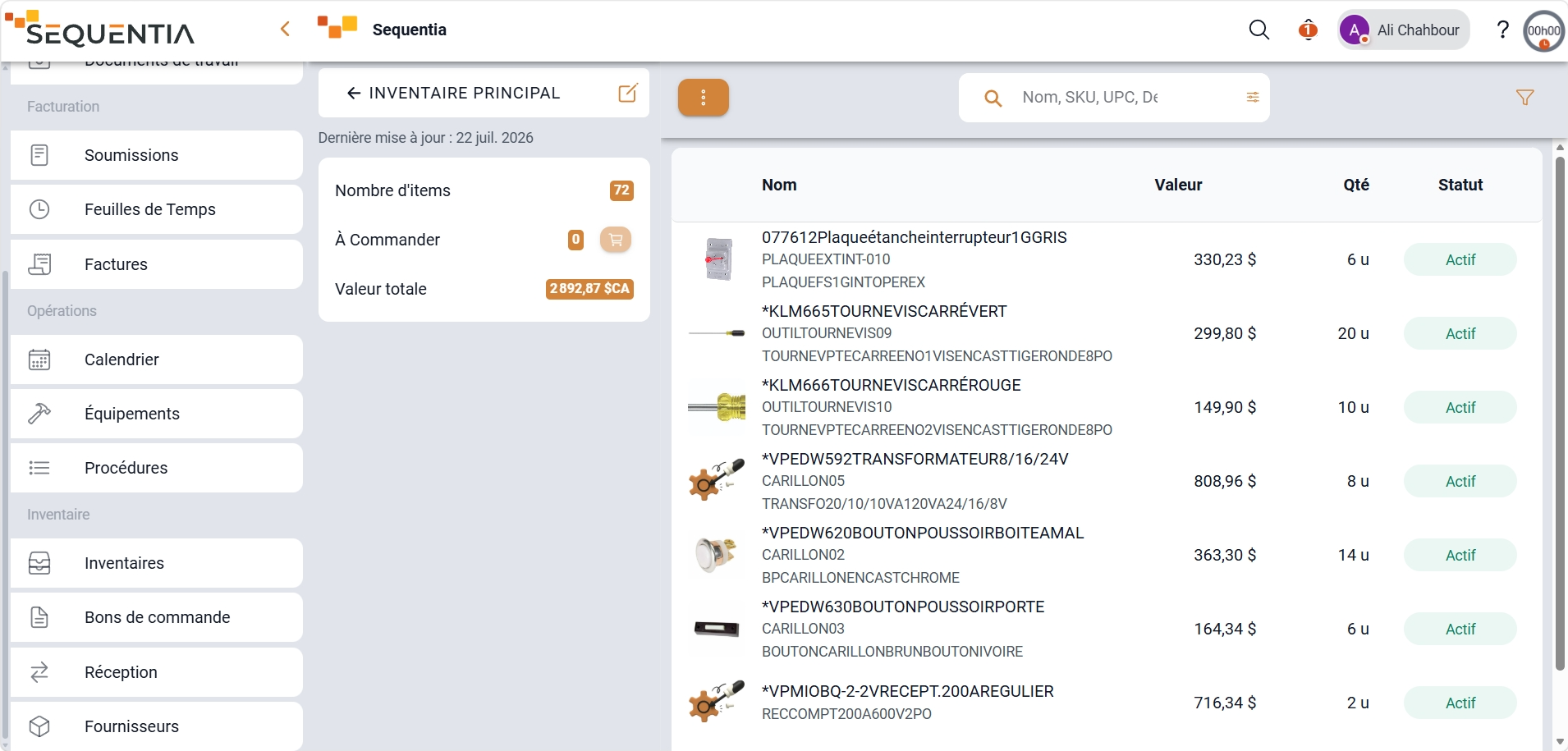
Task: Sort by the Statut column header
Action: tap(1460, 185)
